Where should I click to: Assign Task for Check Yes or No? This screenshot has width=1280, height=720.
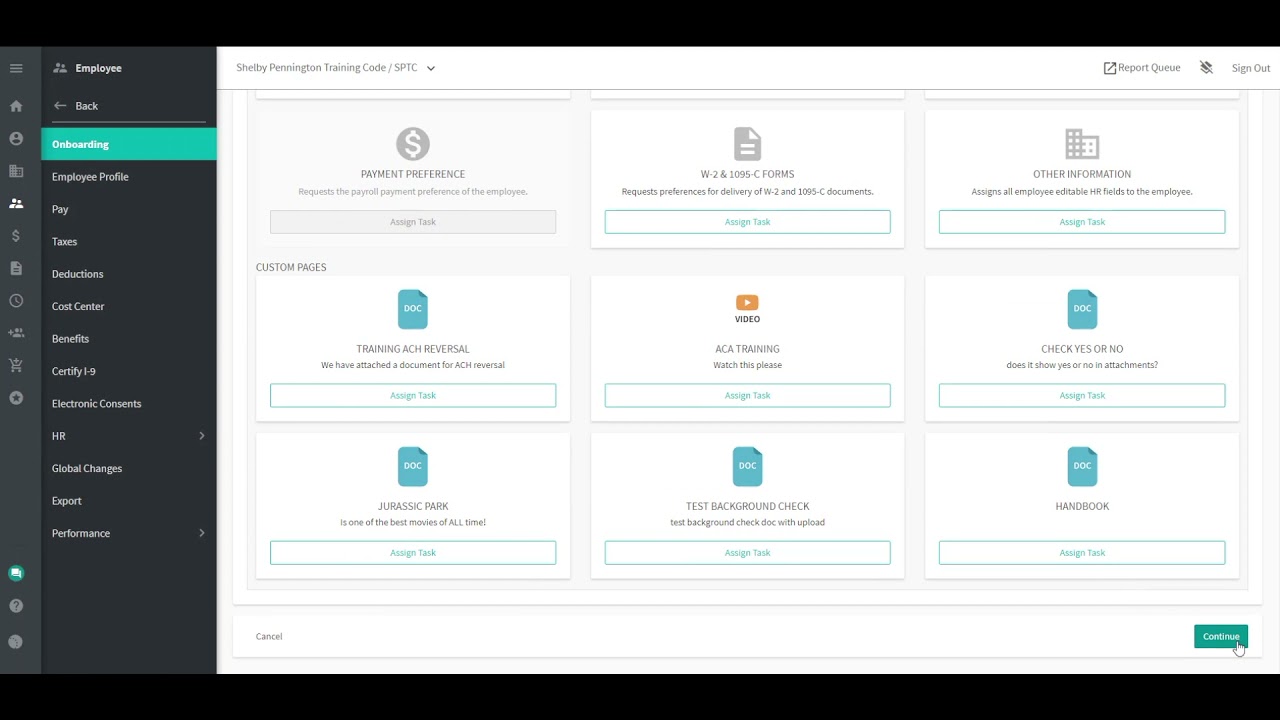pyautogui.click(x=1082, y=395)
